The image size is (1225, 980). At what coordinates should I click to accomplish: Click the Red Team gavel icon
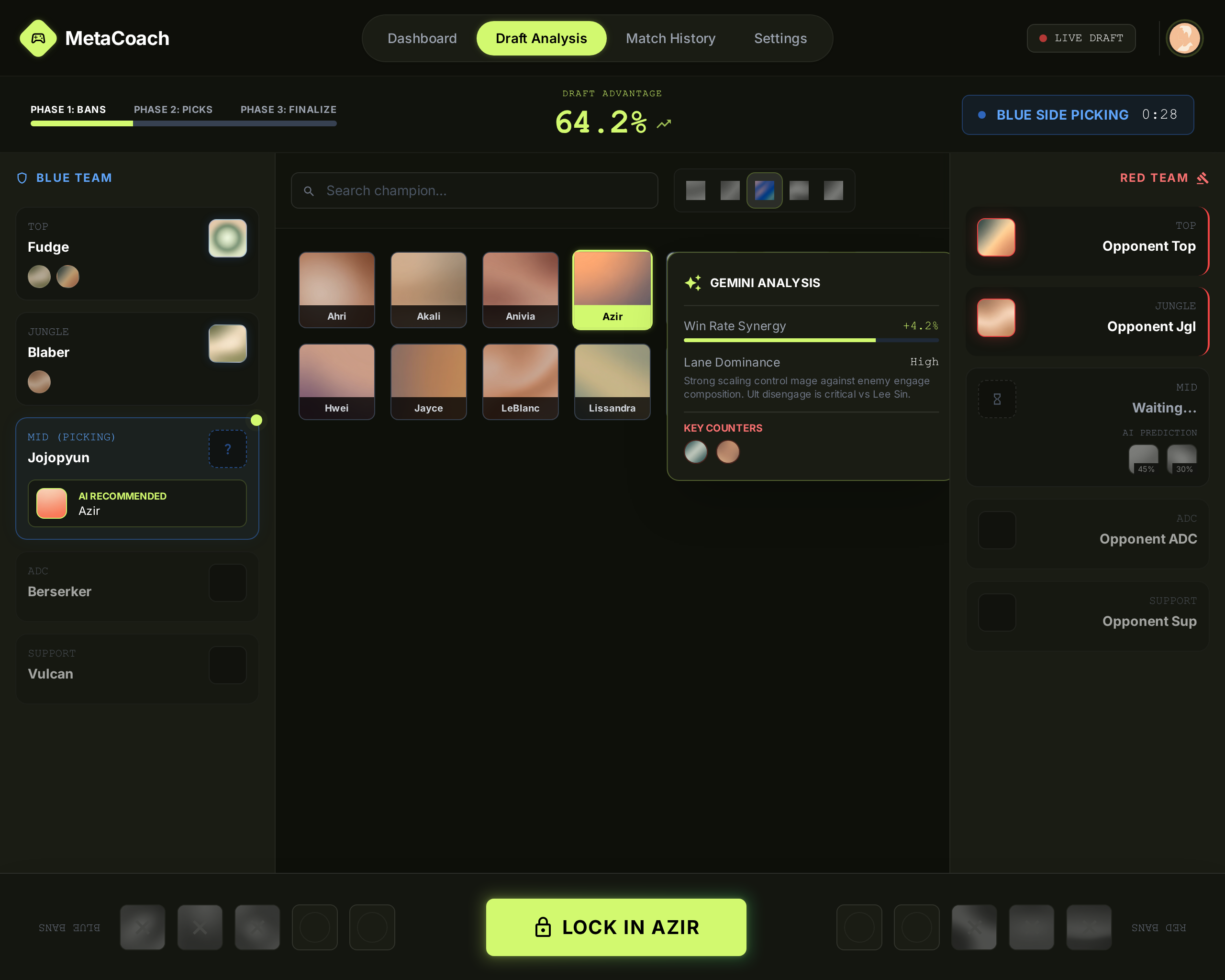[x=1203, y=178]
